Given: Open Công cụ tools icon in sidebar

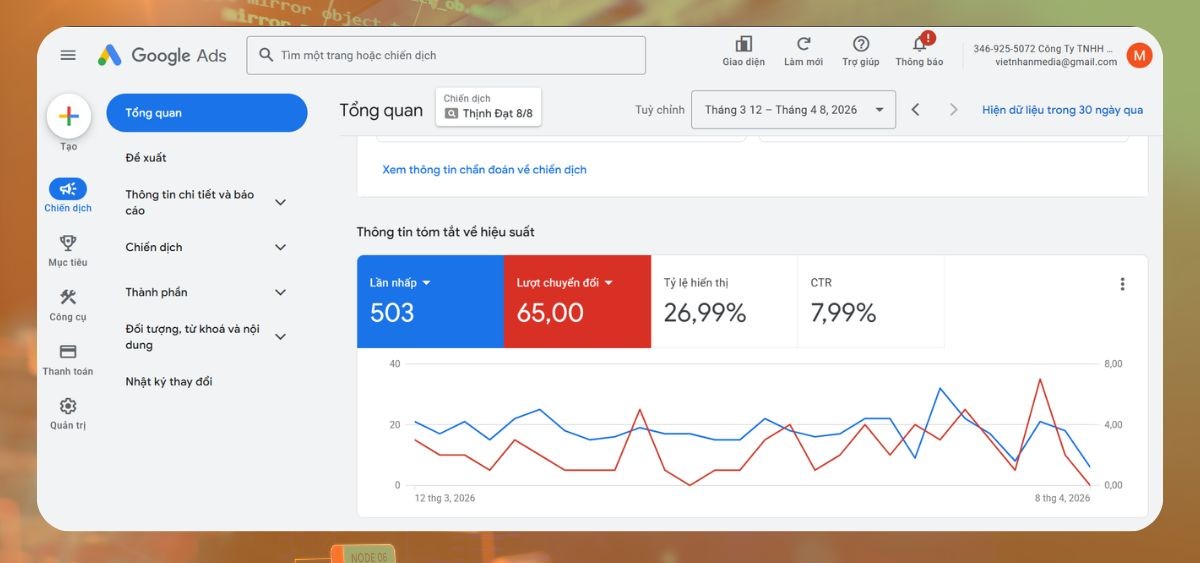Looking at the screenshot, I should [68, 297].
